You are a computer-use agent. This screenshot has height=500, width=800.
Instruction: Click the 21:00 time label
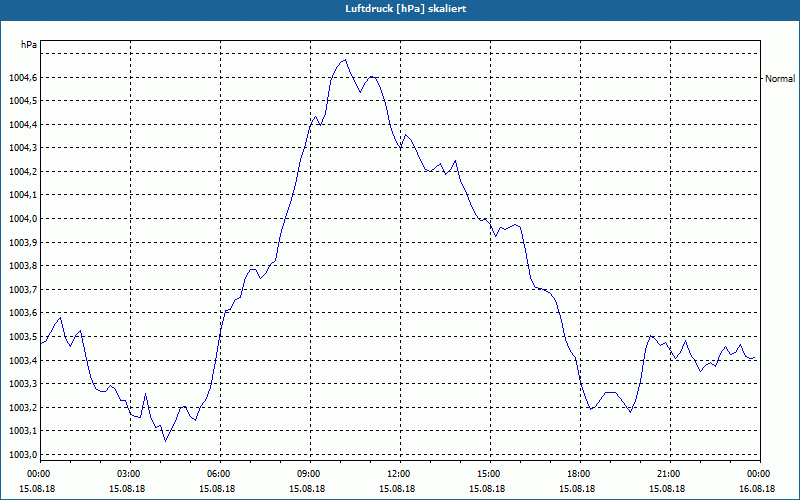coord(670,474)
